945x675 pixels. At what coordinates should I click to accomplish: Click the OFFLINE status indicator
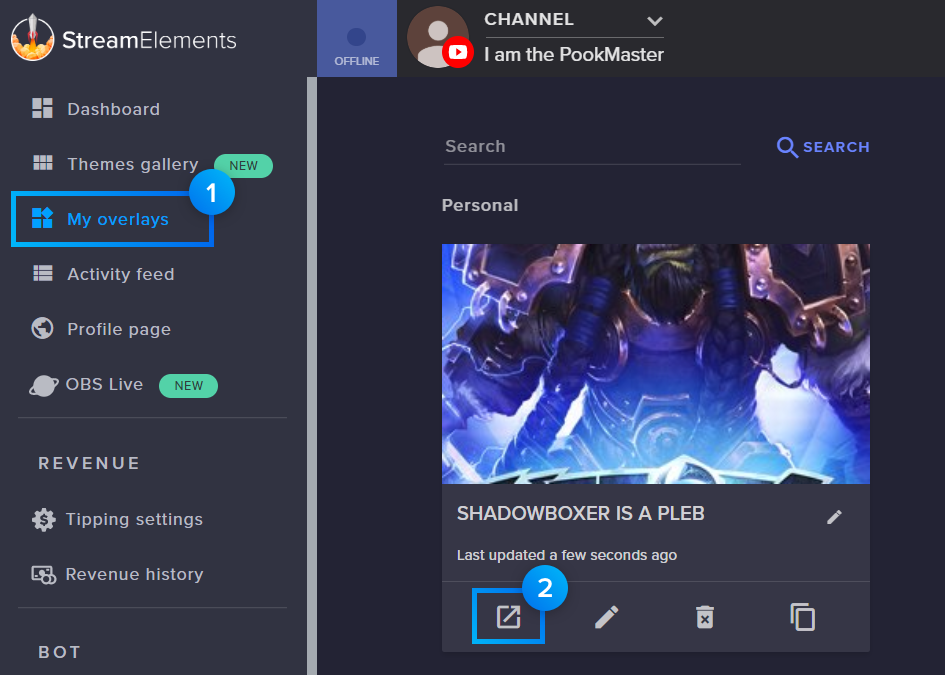point(357,39)
